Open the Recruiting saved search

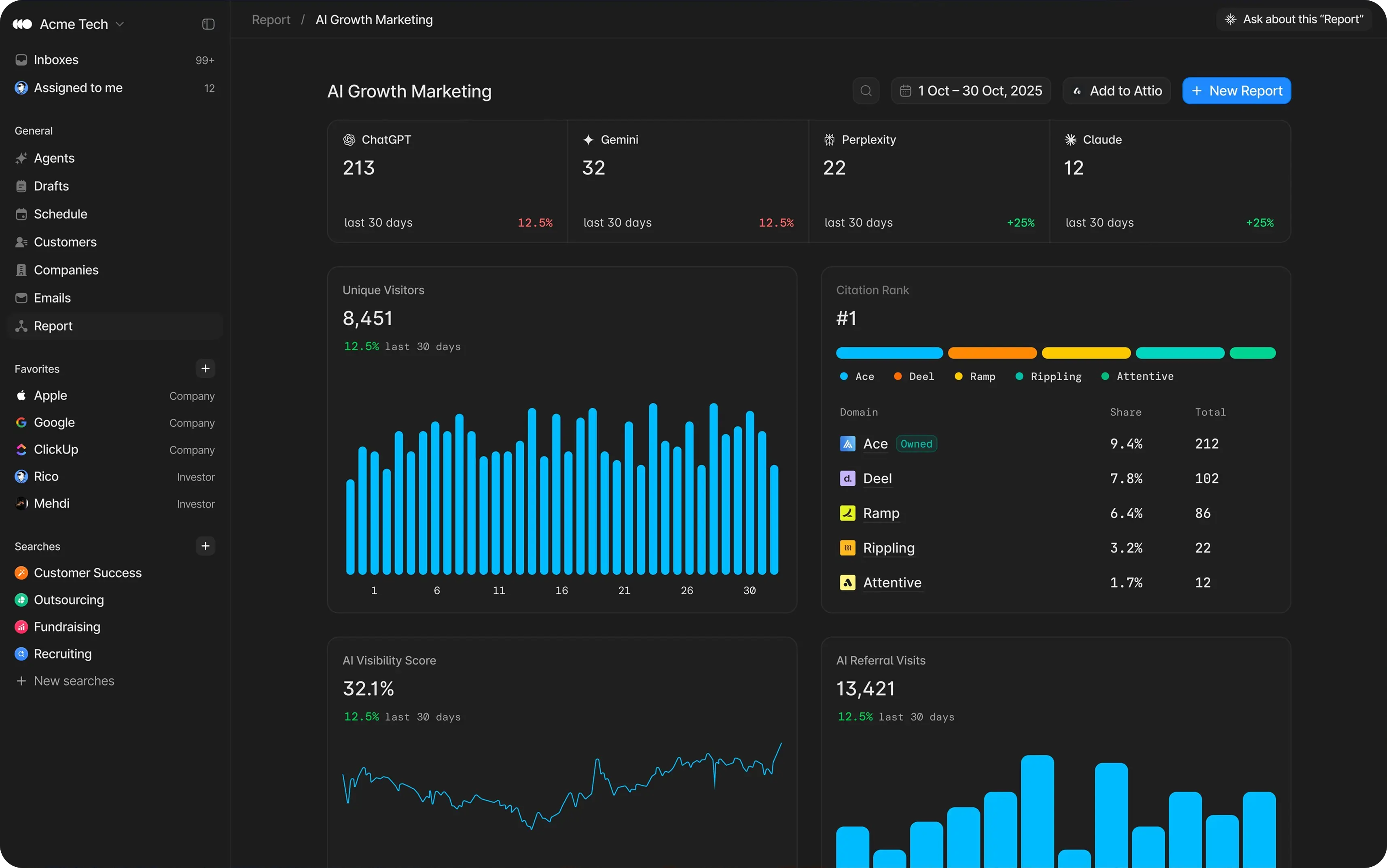(x=115, y=654)
